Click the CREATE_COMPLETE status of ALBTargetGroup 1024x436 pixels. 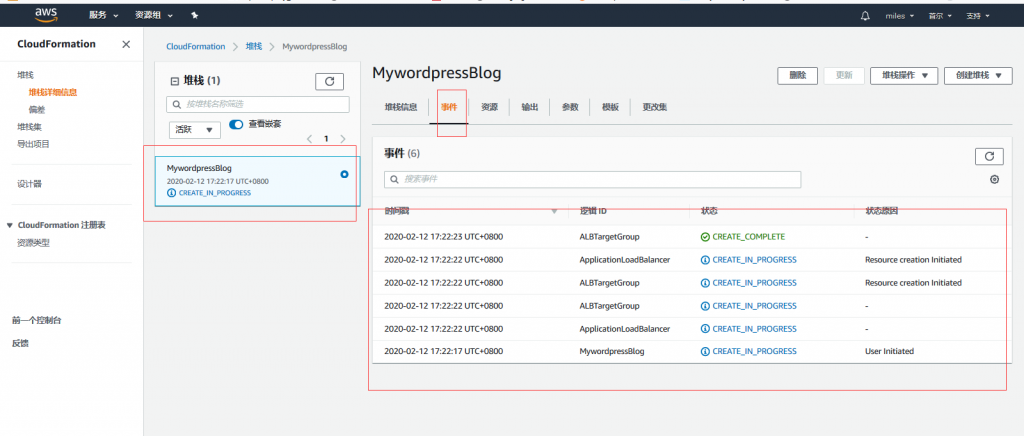click(743, 237)
